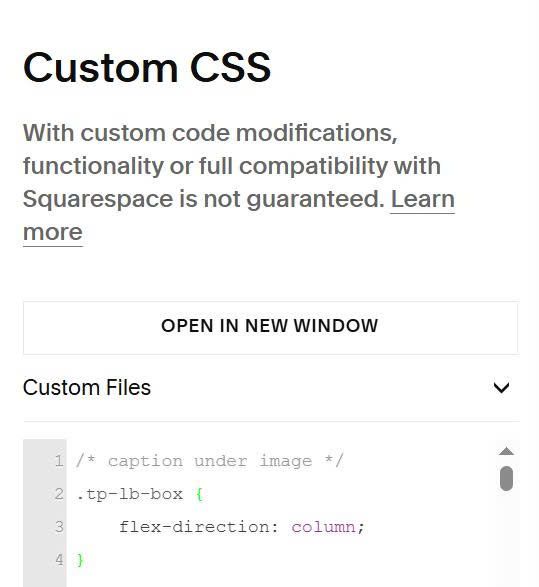Click the green closing brace
Screen dimensions: 539x587
80,560
